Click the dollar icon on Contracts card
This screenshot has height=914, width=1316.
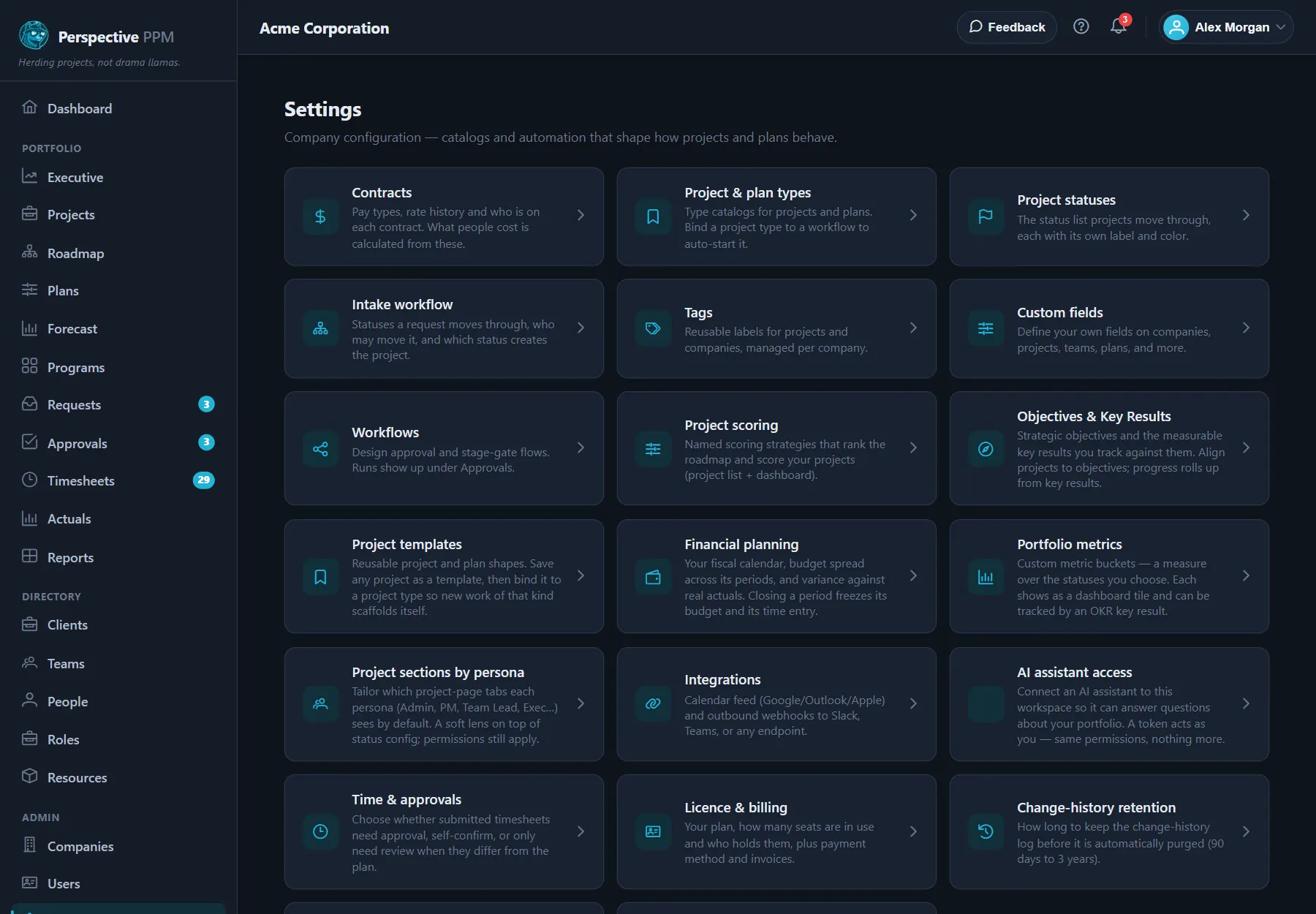click(320, 216)
